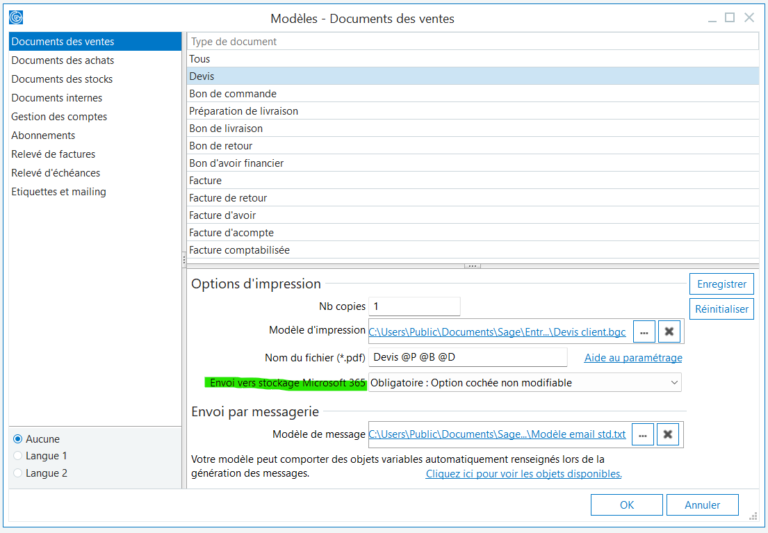Open Documents des achats category
Viewport: 768px width, 533px height.
tap(62, 60)
